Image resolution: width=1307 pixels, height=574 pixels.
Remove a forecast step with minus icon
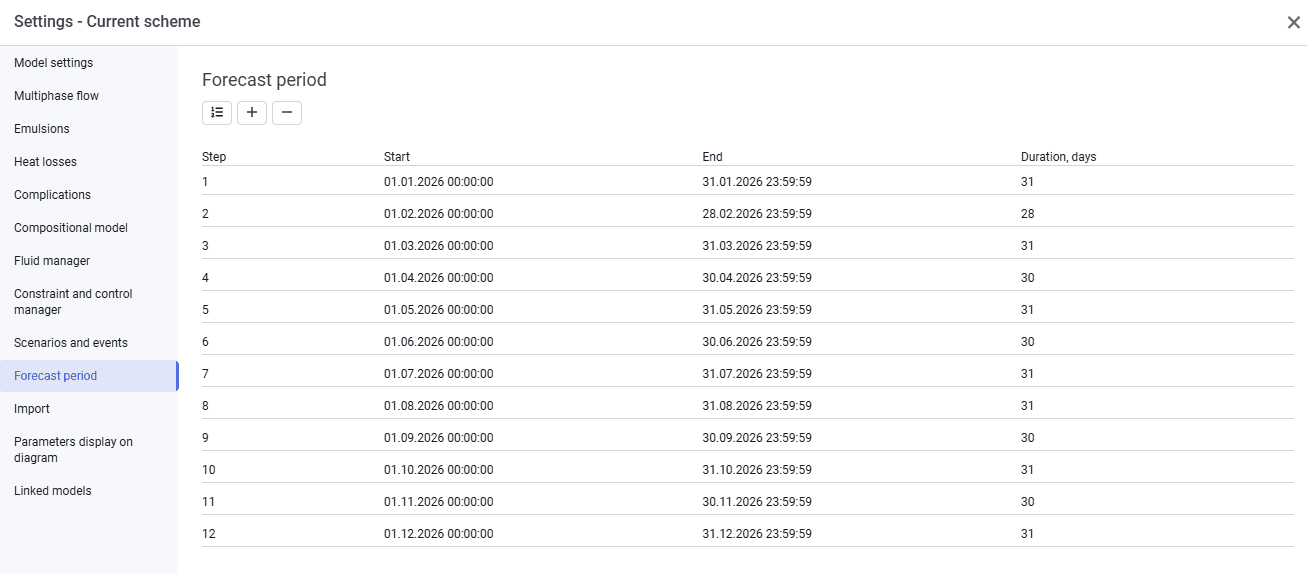click(x=287, y=113)
